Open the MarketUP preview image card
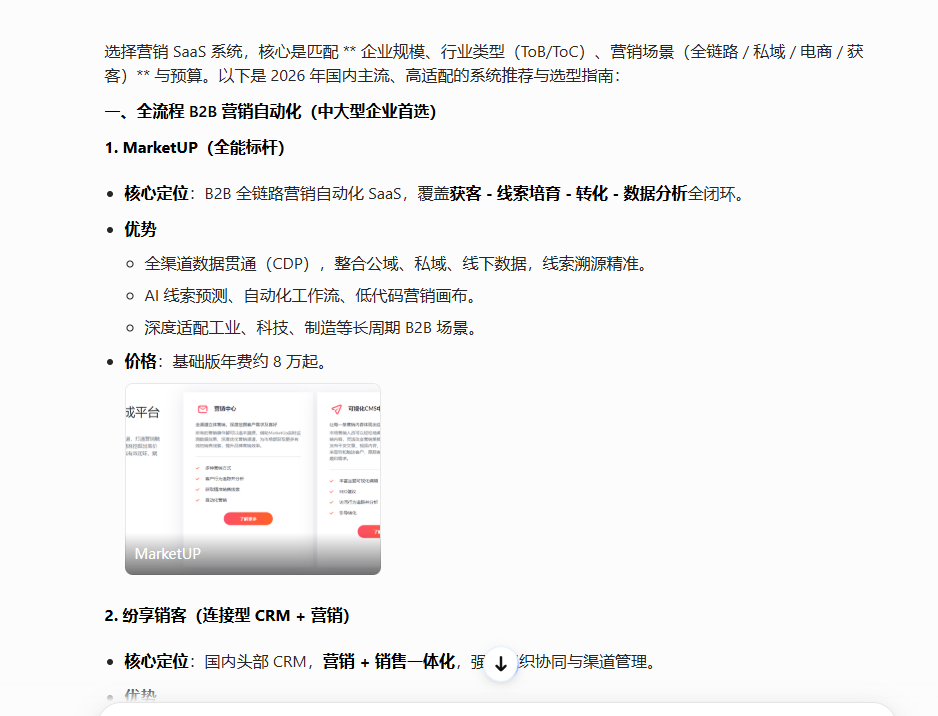 253,479
